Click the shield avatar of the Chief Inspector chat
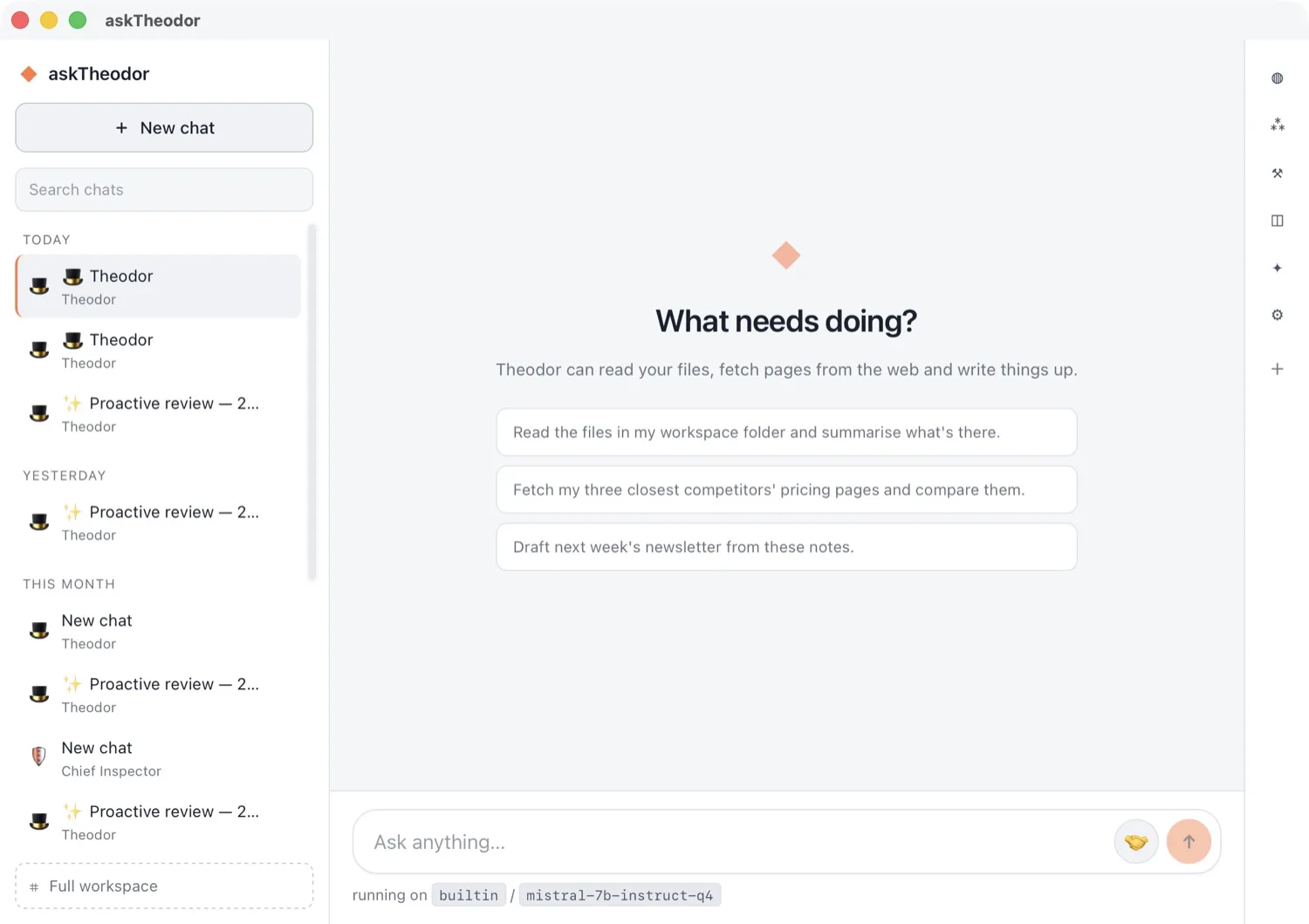Screen dimensions: 1309x924 [x=38, y=756]
